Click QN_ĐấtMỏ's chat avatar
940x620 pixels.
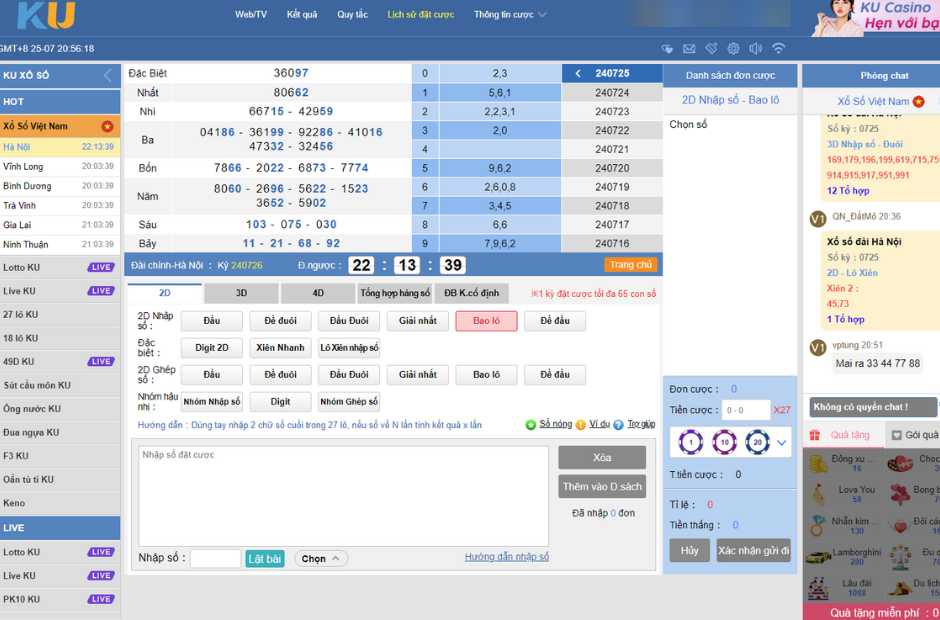[x=818, y=219]
